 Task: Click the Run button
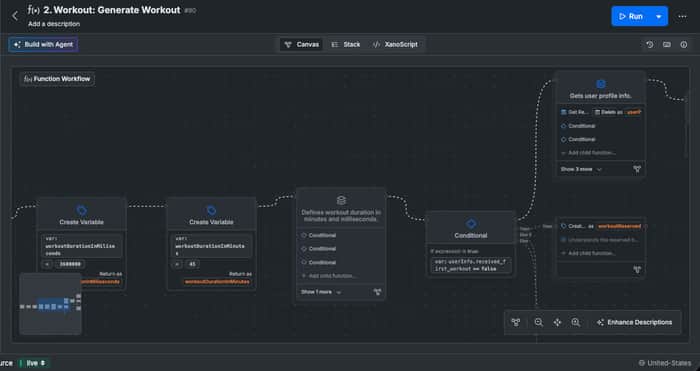tap(630, 16)
